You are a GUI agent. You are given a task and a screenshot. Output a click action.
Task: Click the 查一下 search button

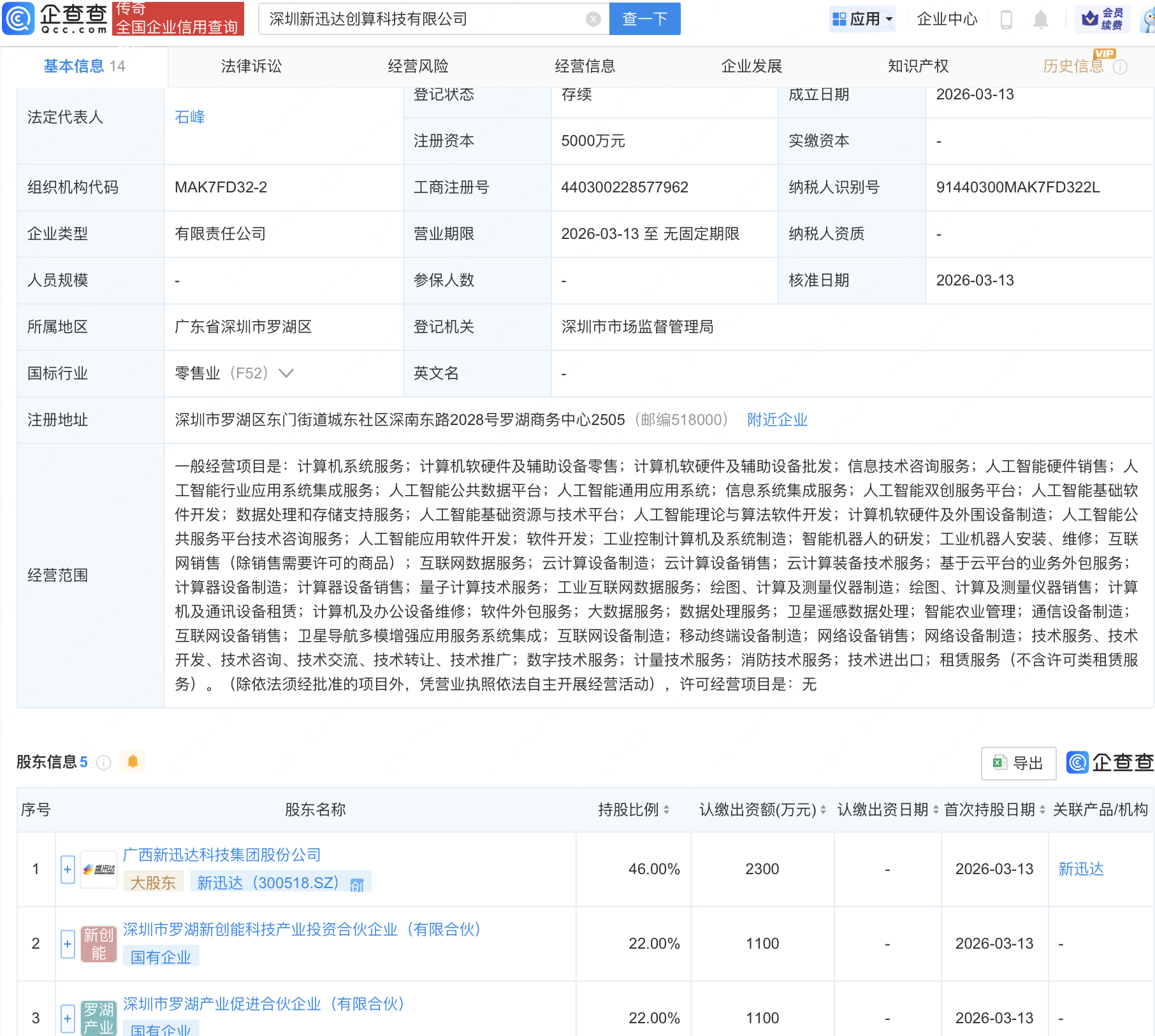pos(644,18)
